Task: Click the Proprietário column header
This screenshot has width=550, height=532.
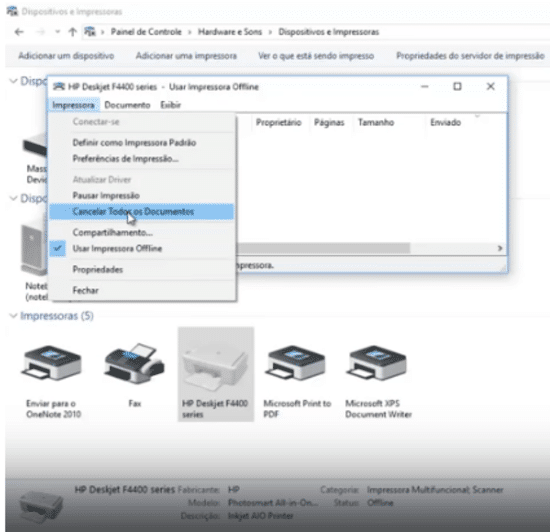Action: (279, 122)
